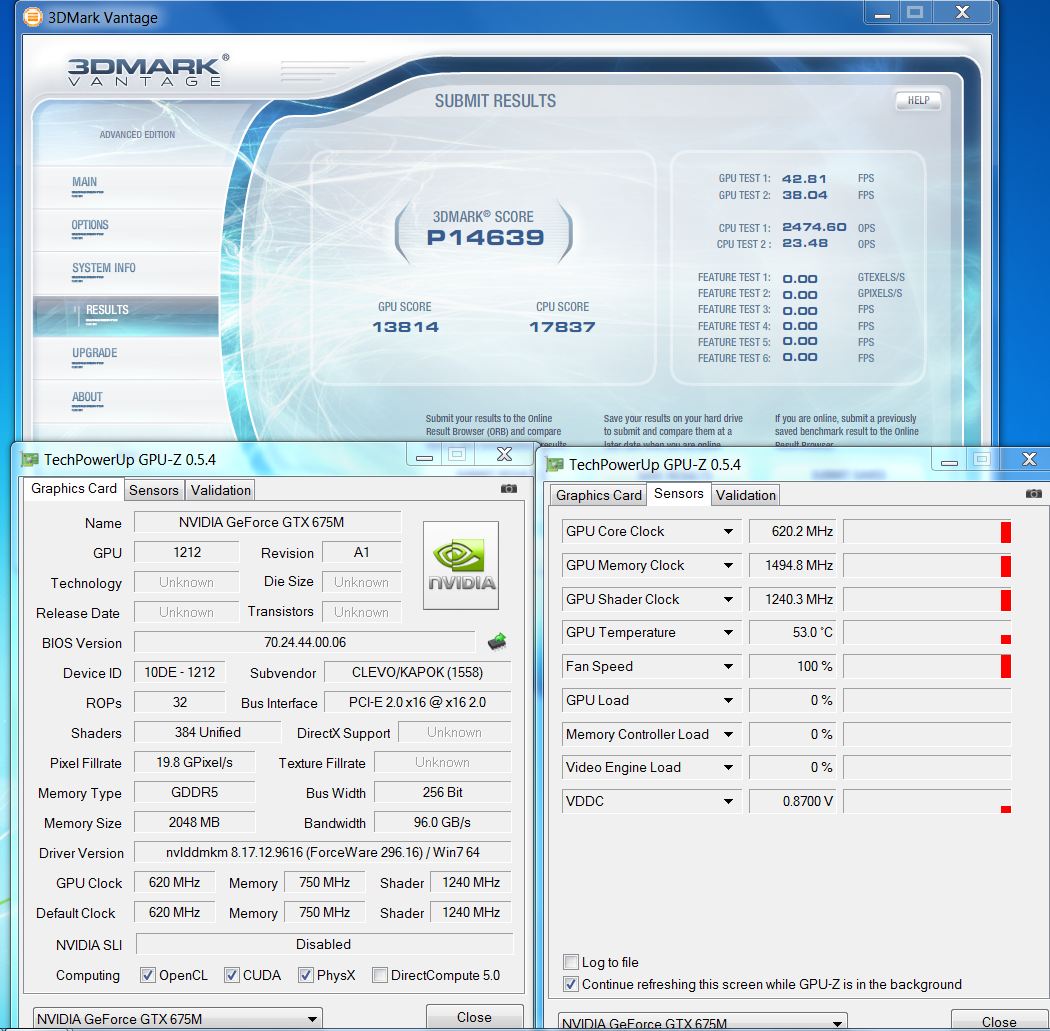Open UPGRADE section in 3DMark sidebar
The image size is (1050, 1031).
pos(94,353)
